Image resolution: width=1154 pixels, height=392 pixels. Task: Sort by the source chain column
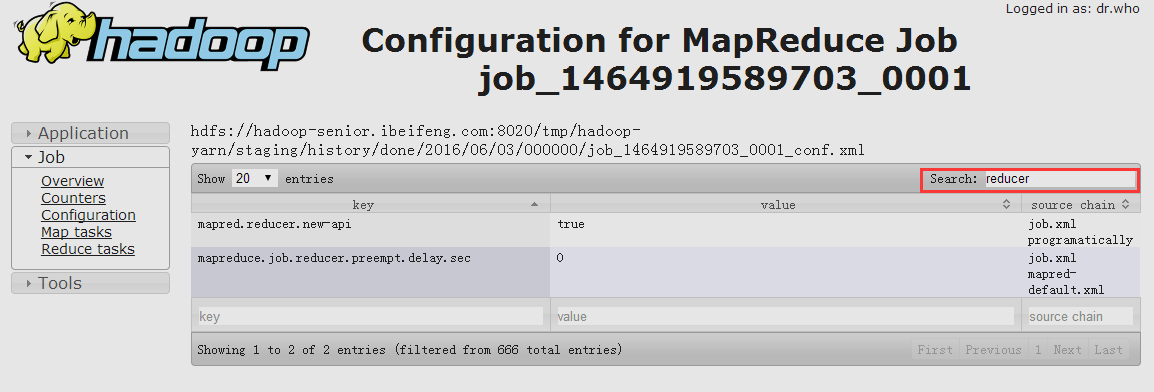(1080, 204)
